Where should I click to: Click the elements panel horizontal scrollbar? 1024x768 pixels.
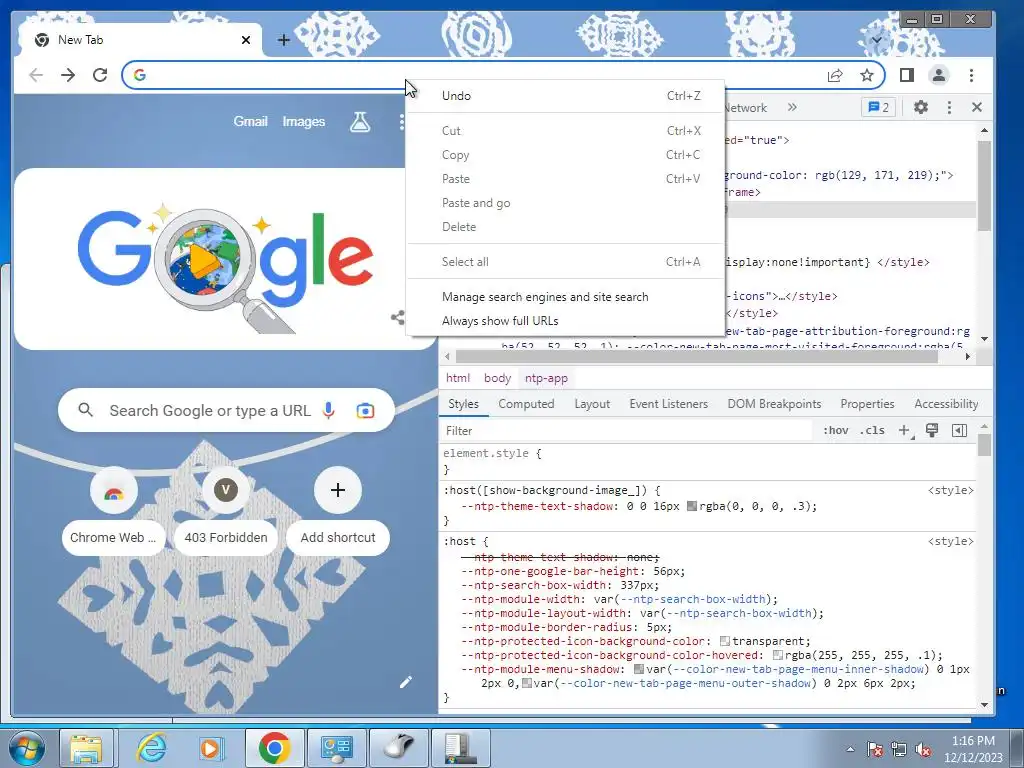pos(696,357)
